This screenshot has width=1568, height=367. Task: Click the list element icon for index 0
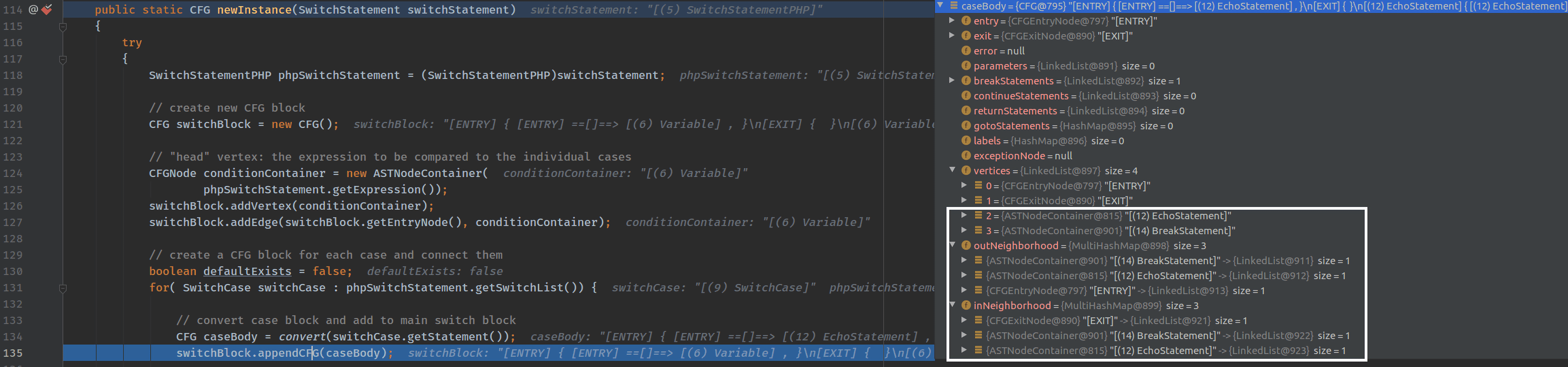pyautogui.click(x=978, y=185)
